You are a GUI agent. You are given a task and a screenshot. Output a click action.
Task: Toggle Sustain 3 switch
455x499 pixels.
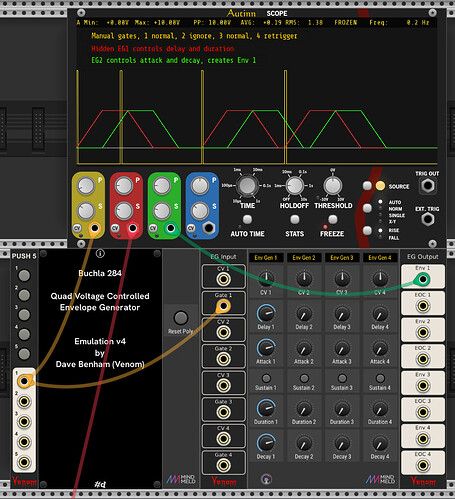[342, 378]
